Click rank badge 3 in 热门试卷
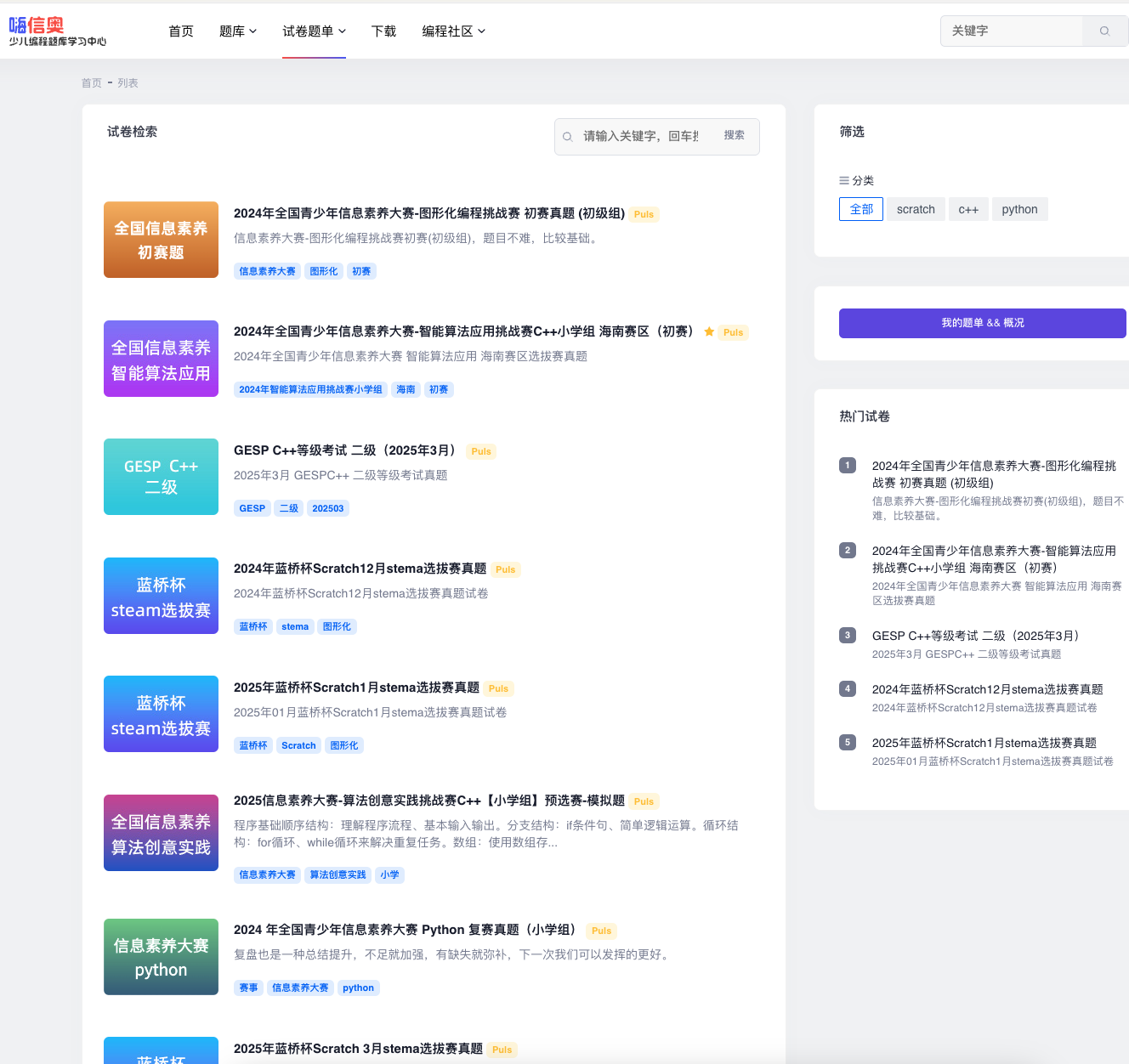Viewport: 1129px width, 1064px height. pos(848,636)
